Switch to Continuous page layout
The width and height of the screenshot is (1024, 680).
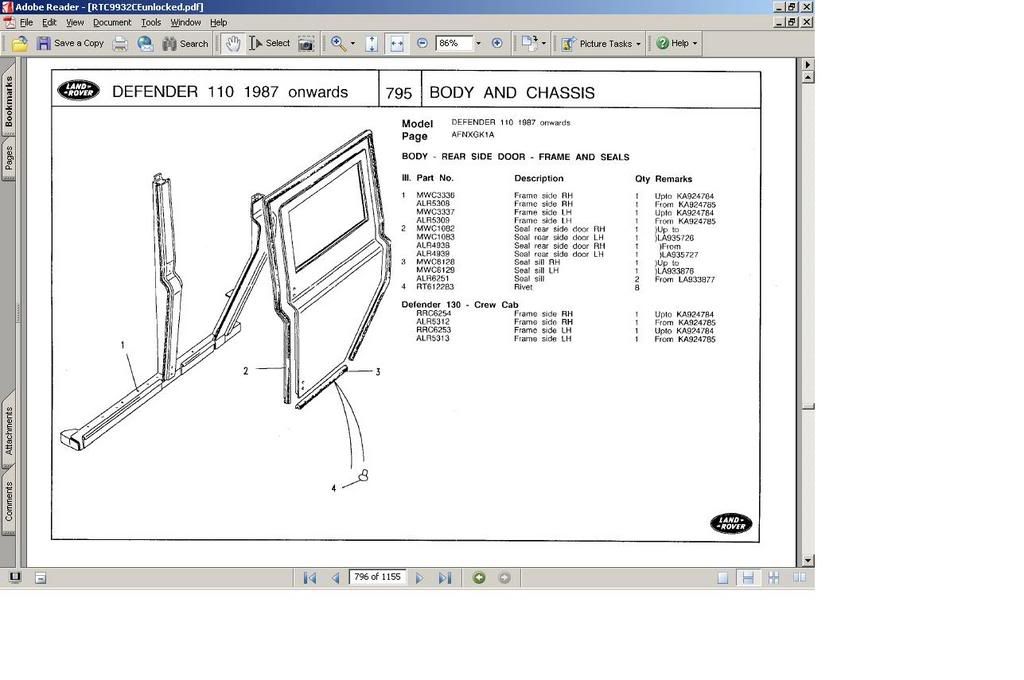[748, 577]
